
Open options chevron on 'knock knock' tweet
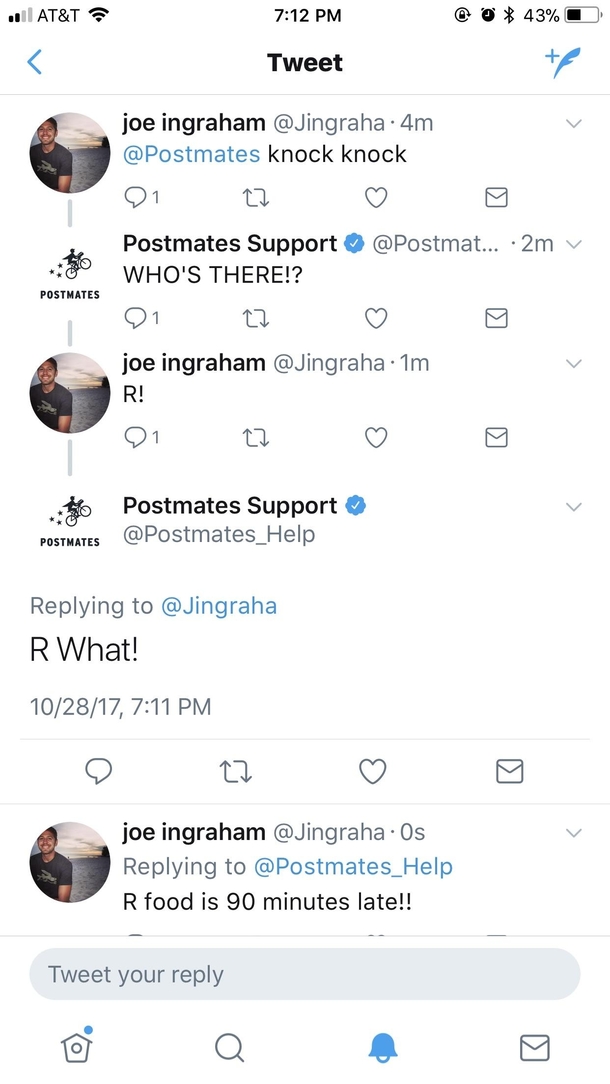573,123
